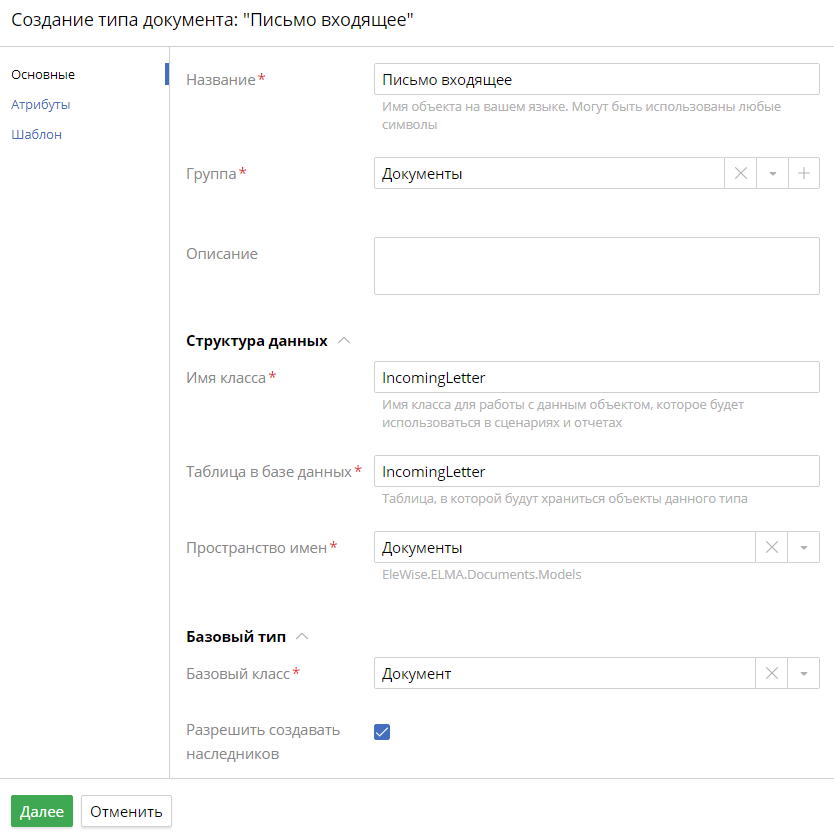Open the Группа dropdown list
This screenshot has width=834, height=833.
(x=772, y=172)
